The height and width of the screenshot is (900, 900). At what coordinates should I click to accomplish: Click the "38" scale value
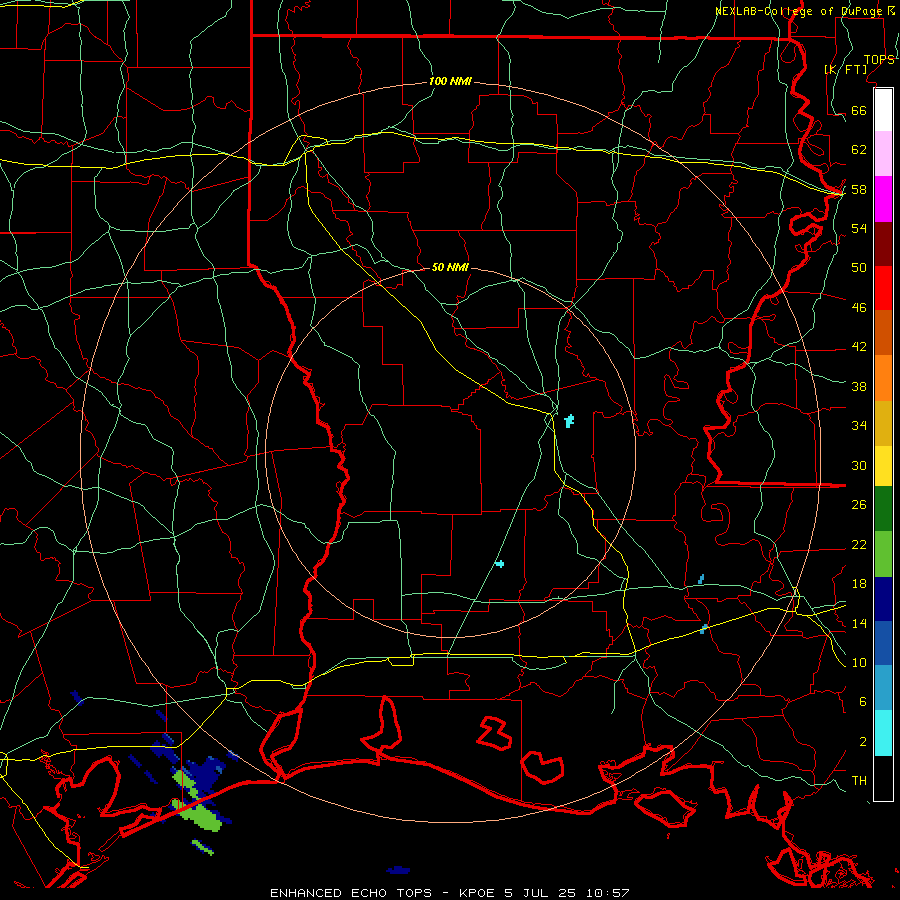[x=859, y=387]
